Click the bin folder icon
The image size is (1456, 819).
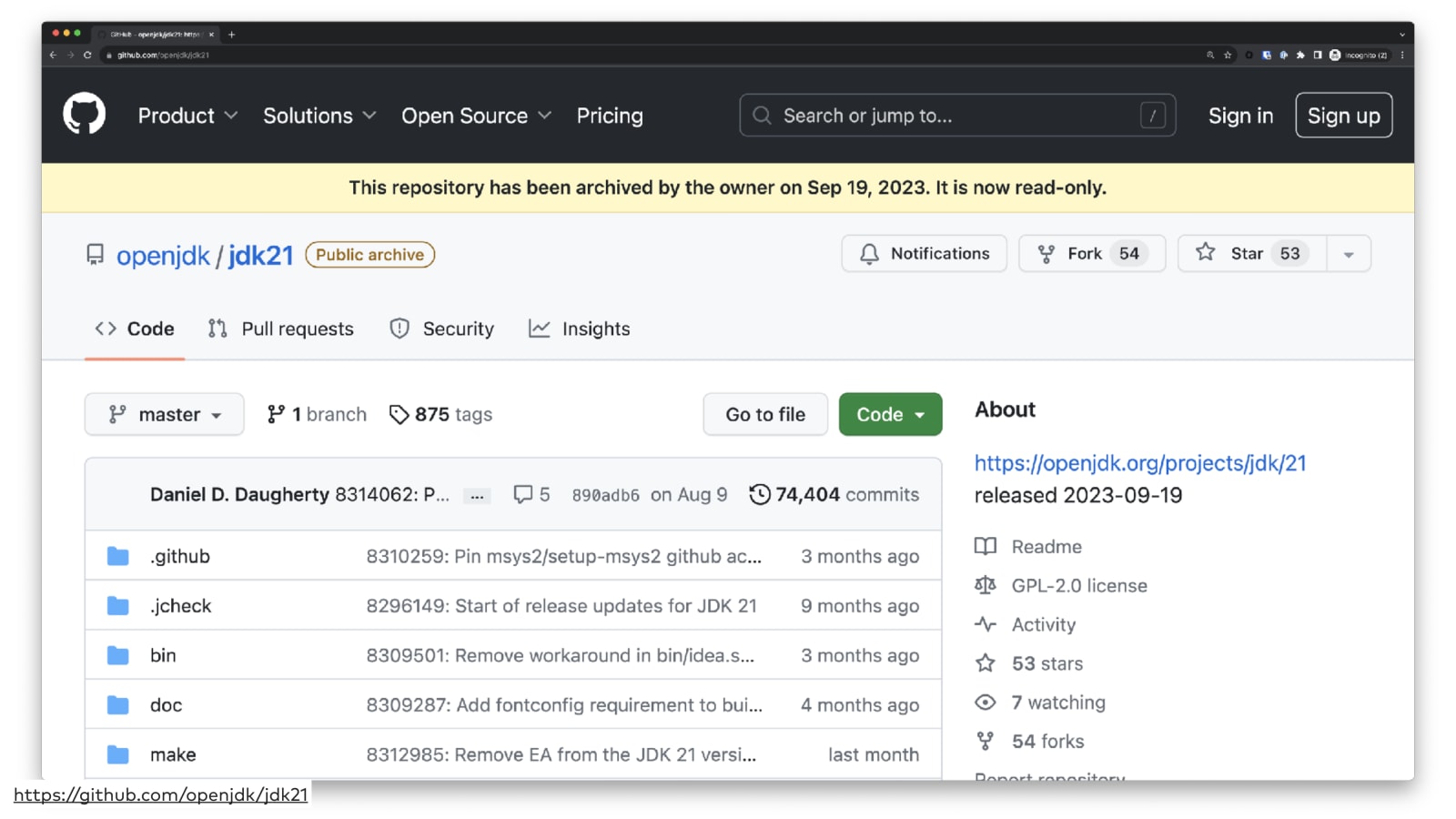pyautogui.click(x=118, y=655)
